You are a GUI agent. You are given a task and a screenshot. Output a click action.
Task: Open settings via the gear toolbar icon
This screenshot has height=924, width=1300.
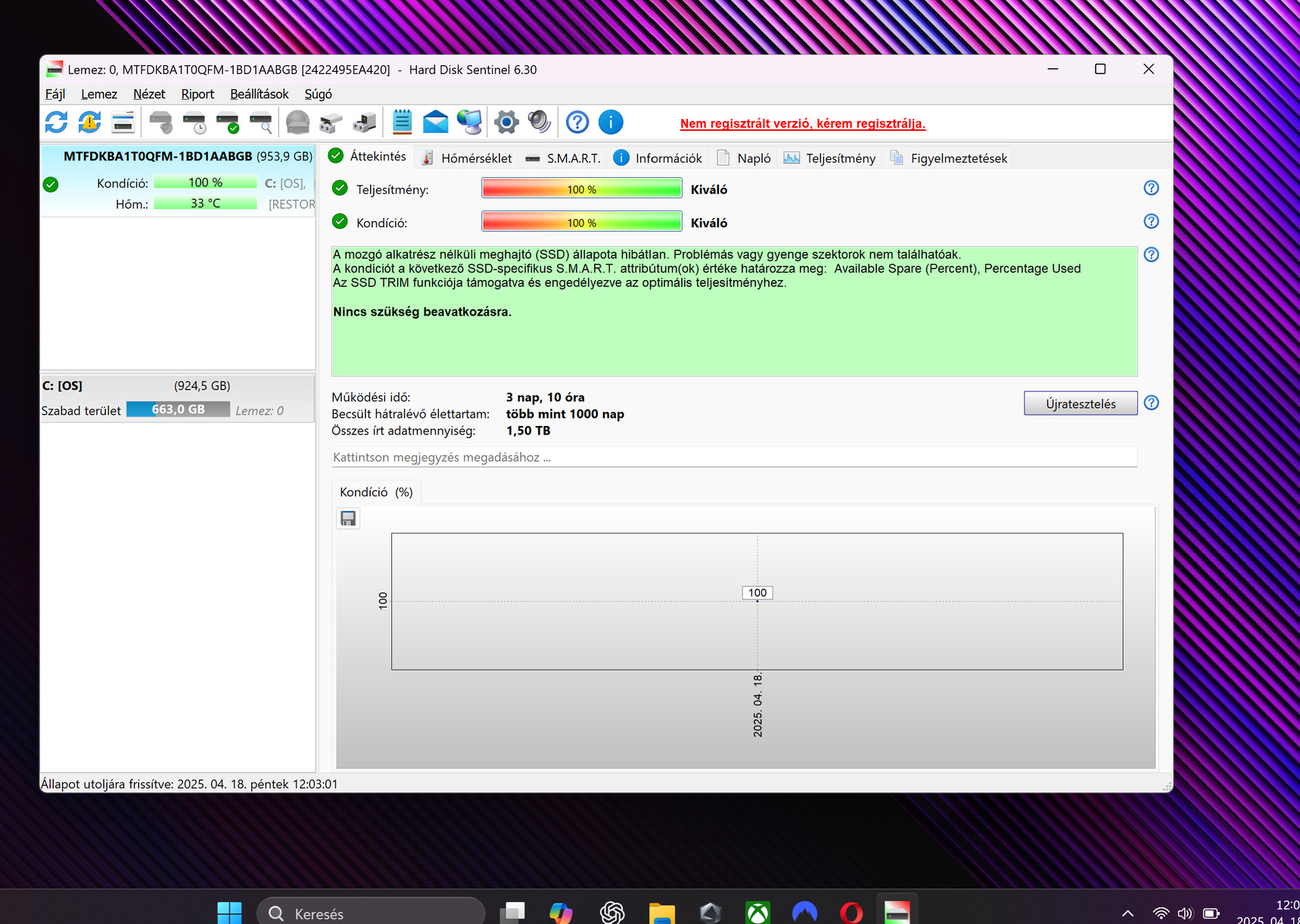coord(506,122)
